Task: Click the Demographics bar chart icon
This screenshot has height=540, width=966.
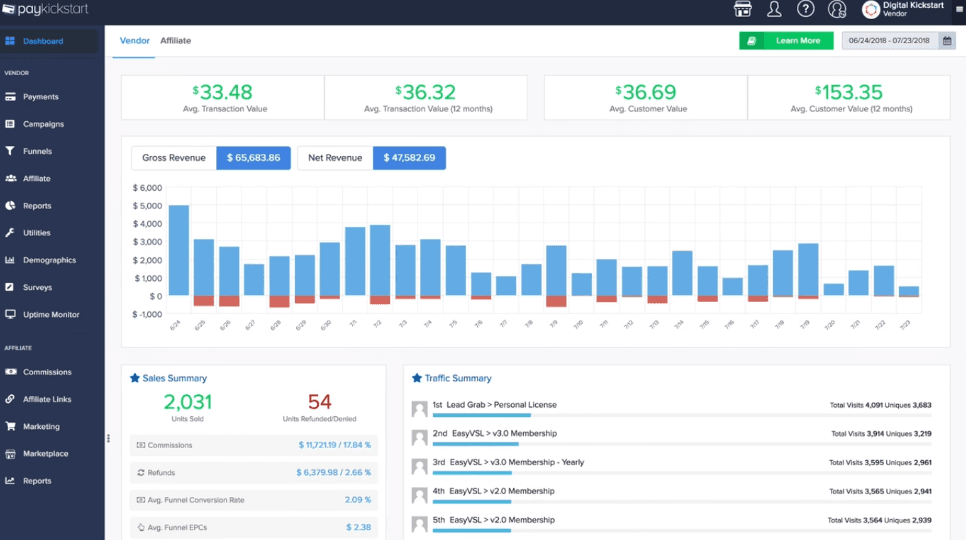Action: 10,260
